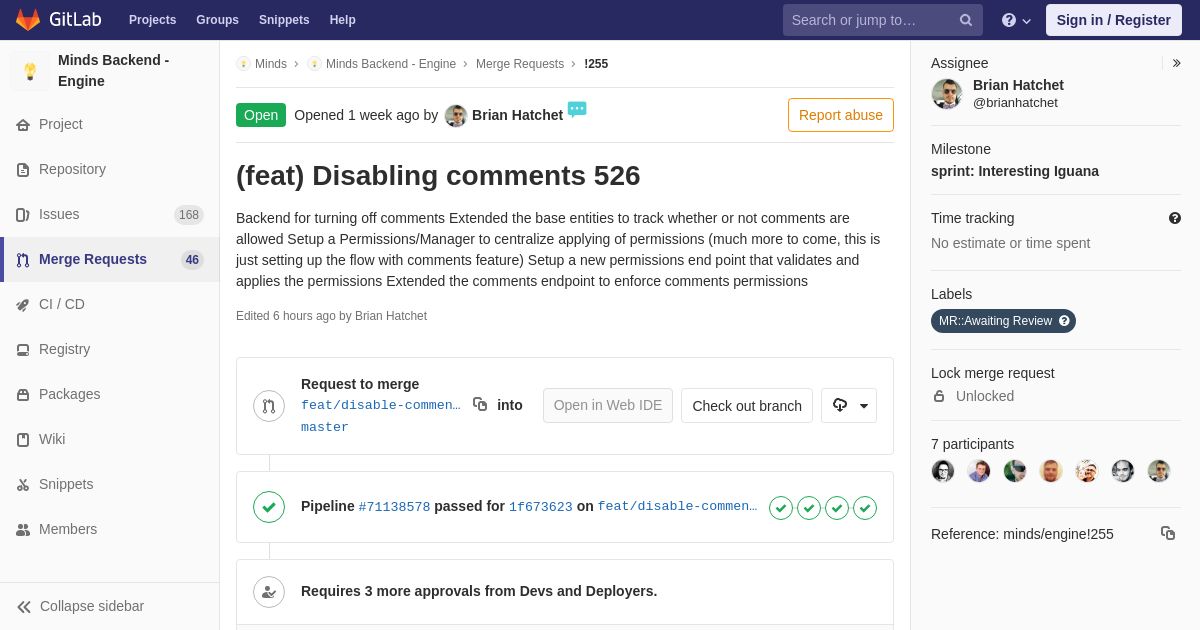1200x630 pixels.
Task: Click the assignee's avatar picture
Action: 947,94
